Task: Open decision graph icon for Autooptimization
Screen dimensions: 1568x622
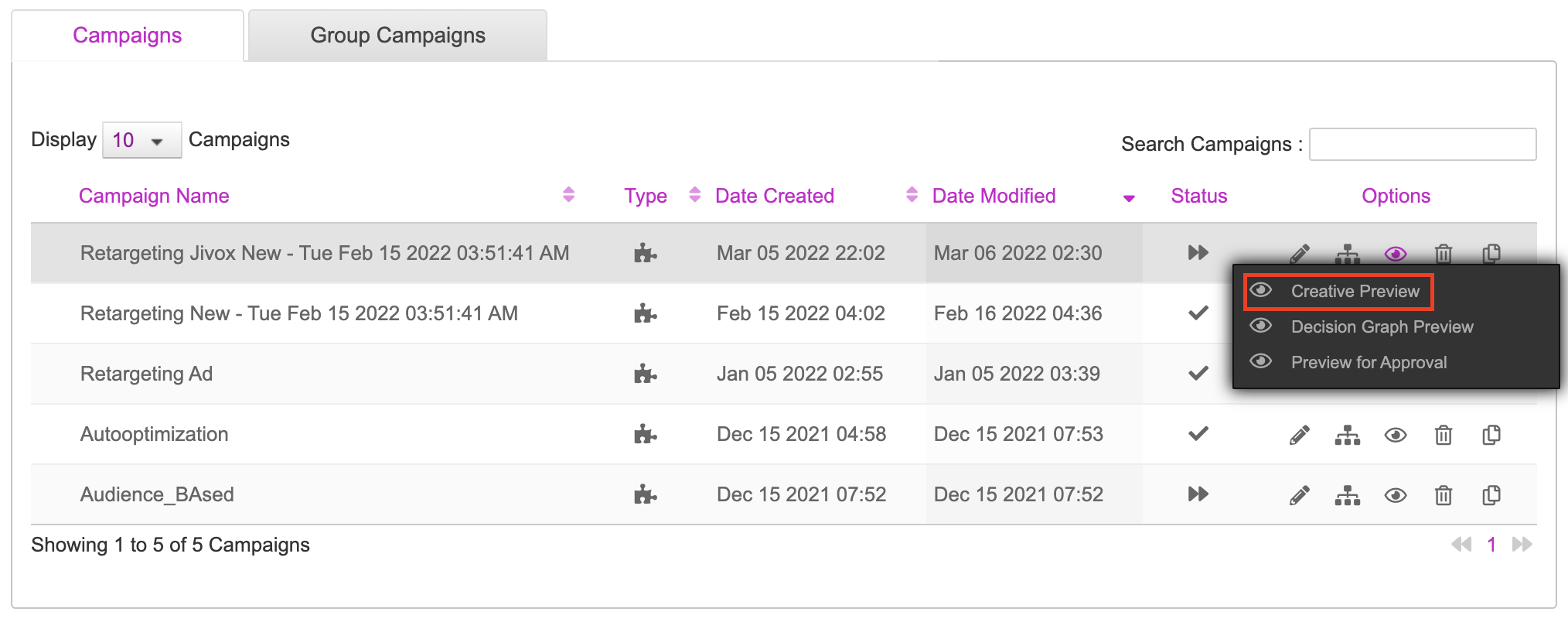Action: point(1348,436)
